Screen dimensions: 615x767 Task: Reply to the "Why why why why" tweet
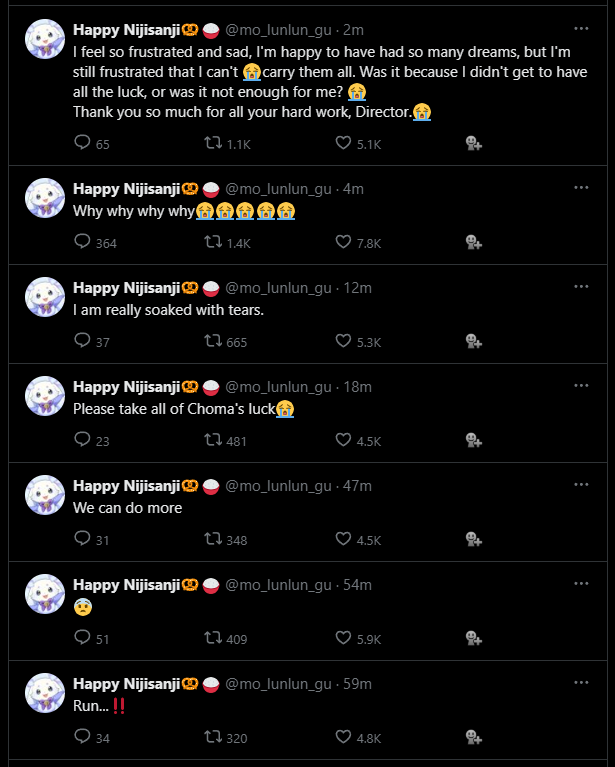82,242
